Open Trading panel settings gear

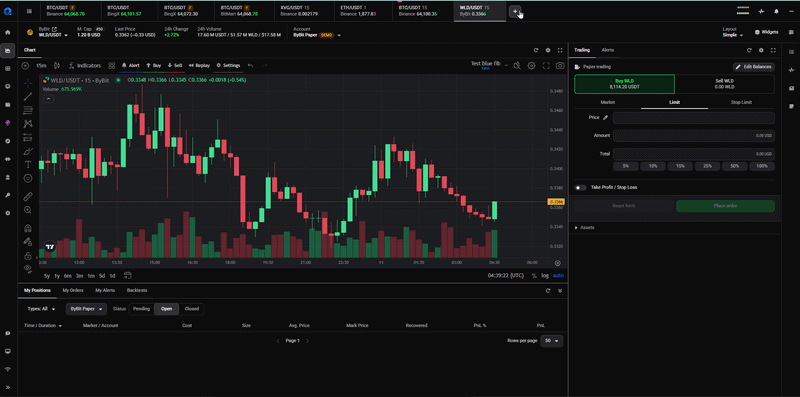click(x=761, y=51)
